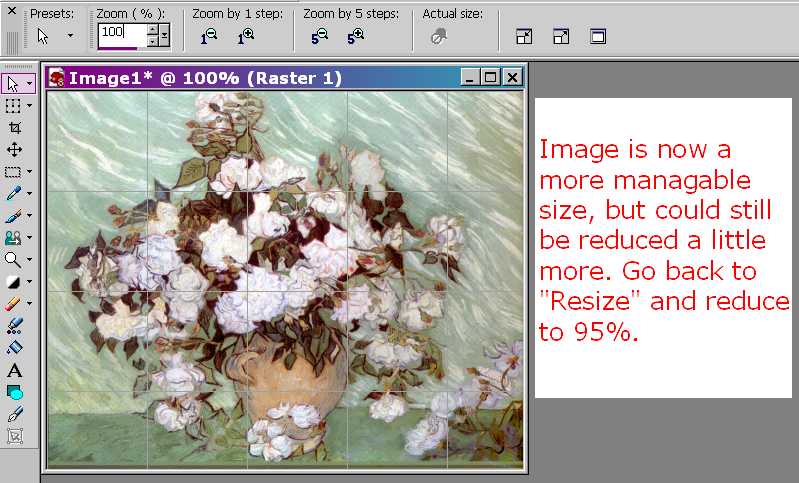Zoom in by 5 steps
799x483 pixels.
pos(356,37)
